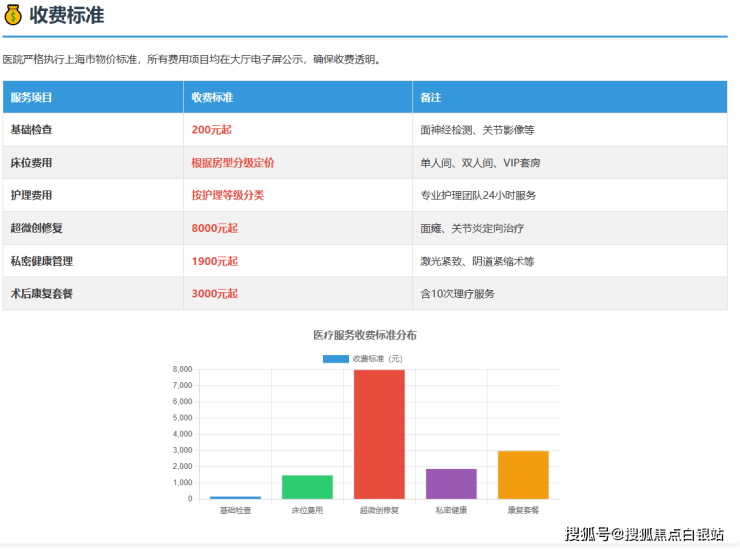Click the 服务项目 table column header
740x550 pixels.
(31, 98)
